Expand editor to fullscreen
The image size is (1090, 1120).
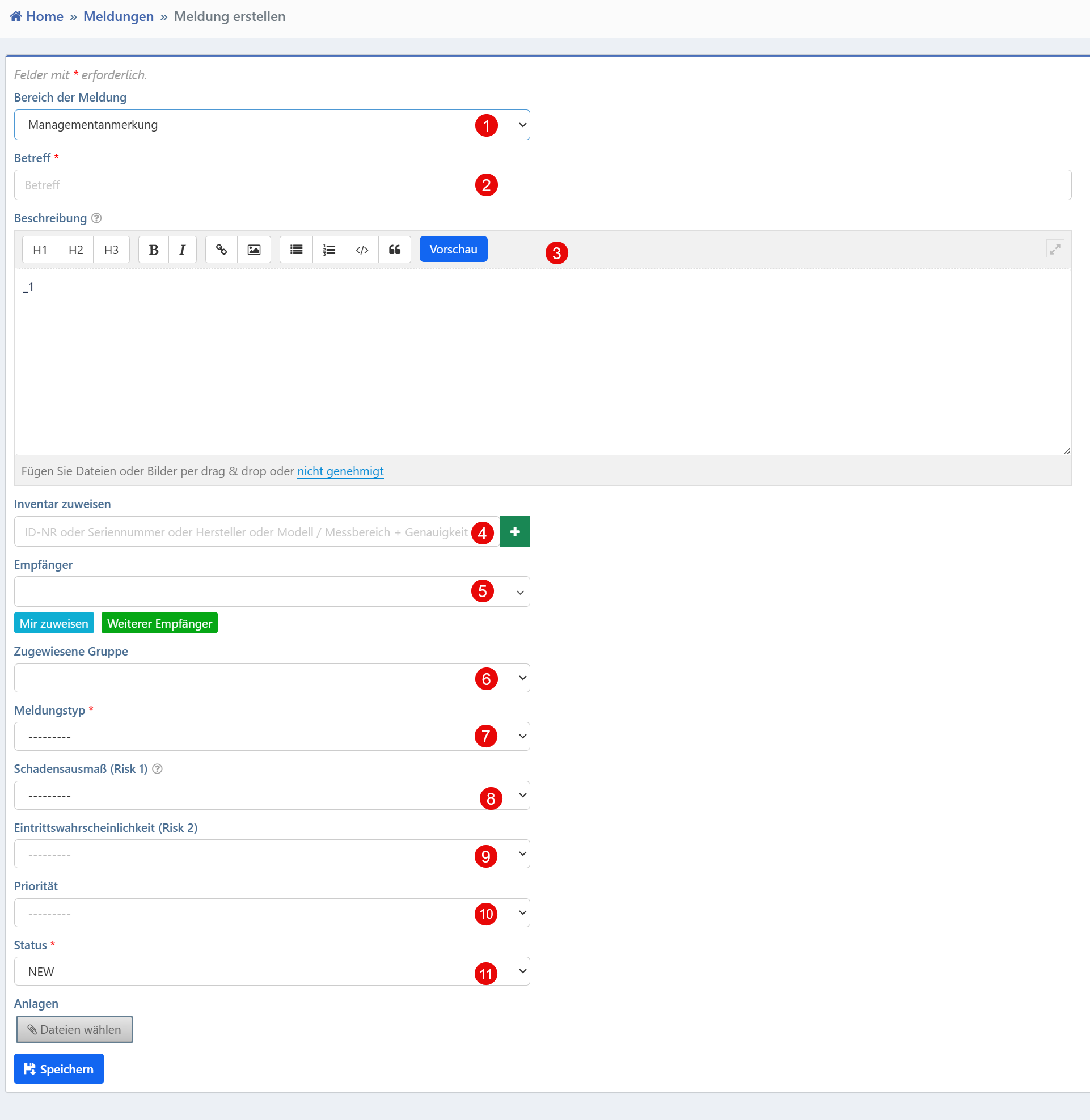(x=1054, y=249)
